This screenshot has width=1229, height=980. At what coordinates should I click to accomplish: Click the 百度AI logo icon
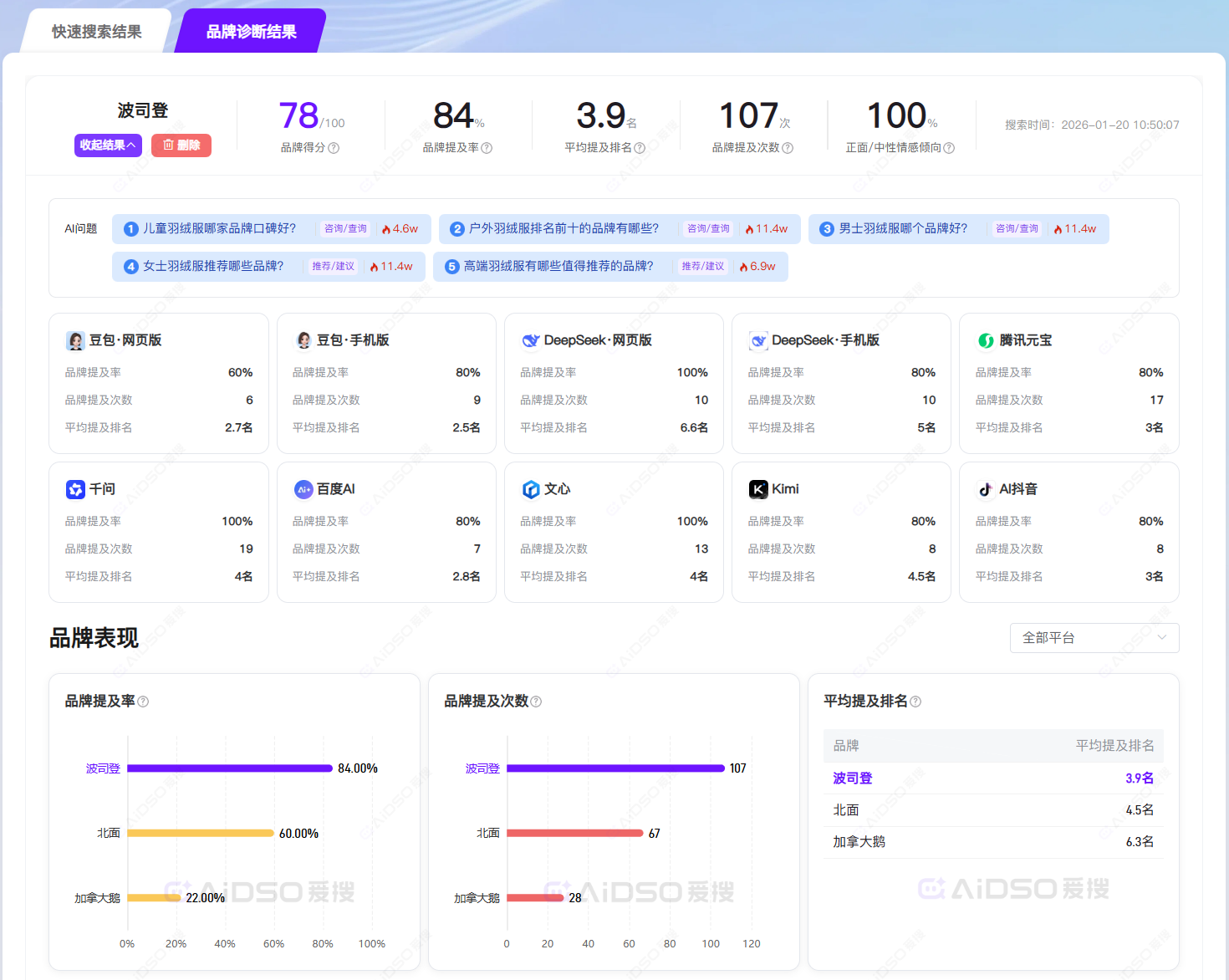click(x=303, y=489)
